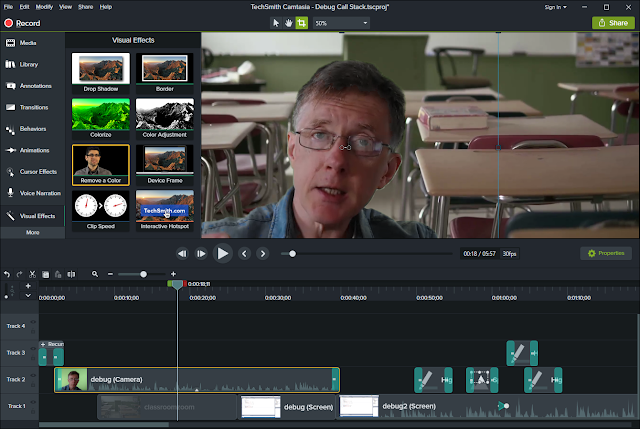Select the debug (Screen) clip
Viewport: 640px width, 429px height.
point(287,407)
